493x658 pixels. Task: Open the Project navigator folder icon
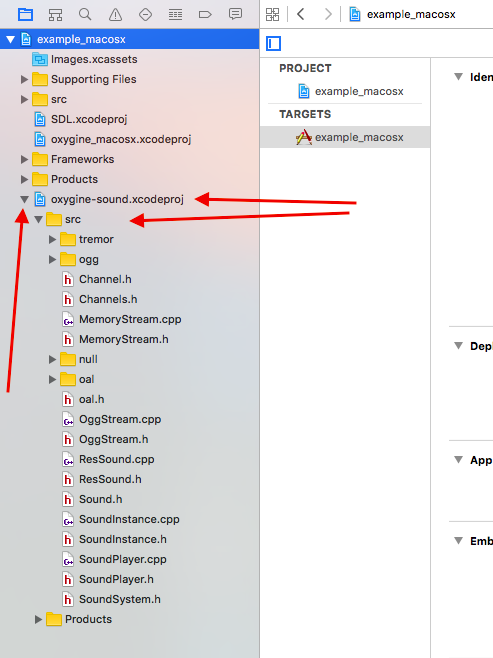25,15
